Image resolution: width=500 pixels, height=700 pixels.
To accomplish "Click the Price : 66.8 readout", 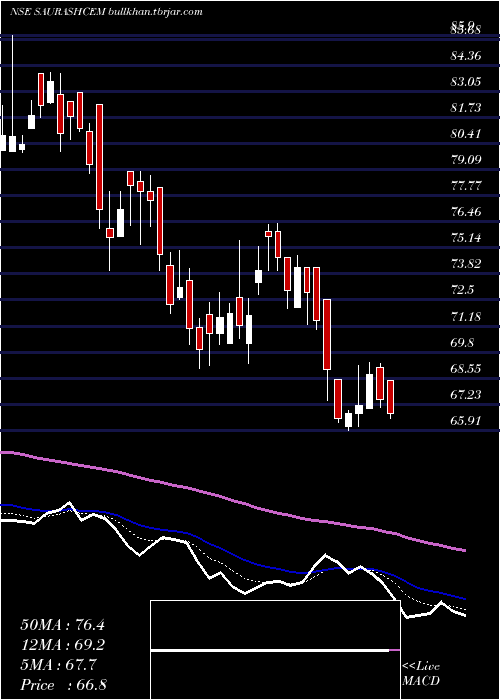I will [x=63, y=685].
